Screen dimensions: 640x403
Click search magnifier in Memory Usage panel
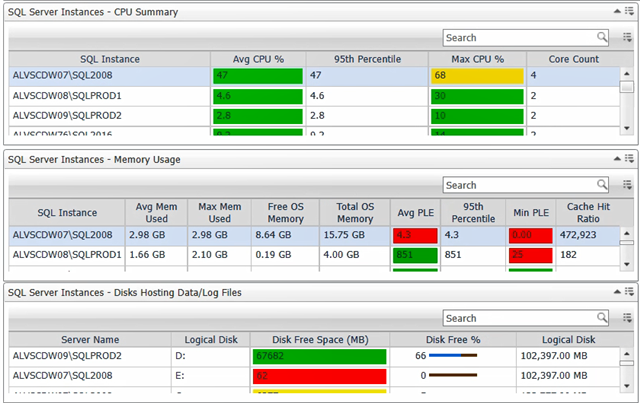click(602, 185)
